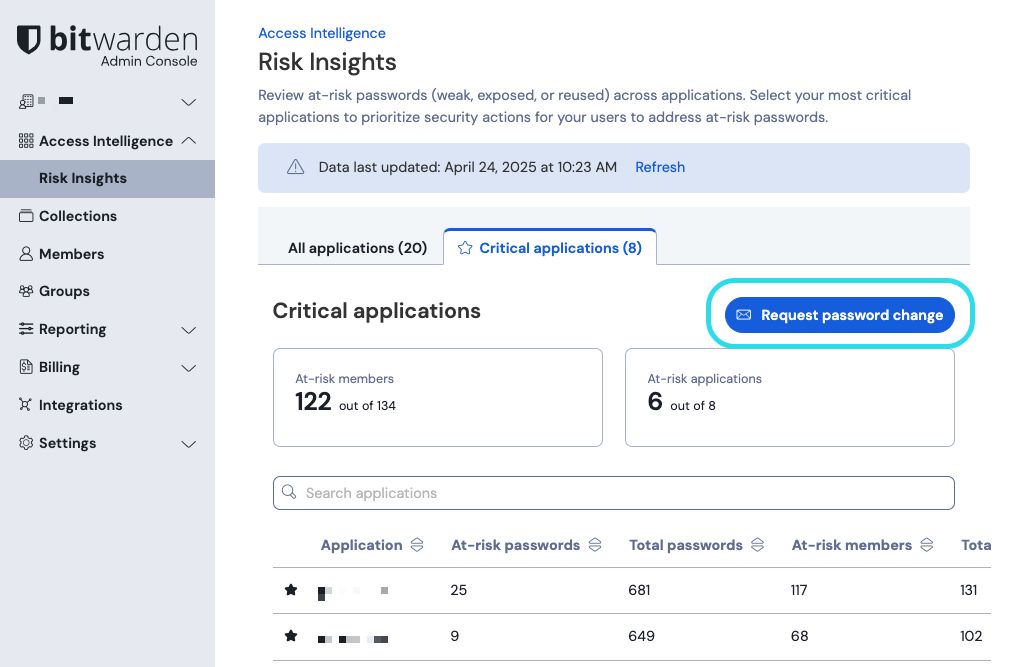Focus the Search applications field
The height and width of the screenshot is (667, 1013).
pyautogui.click(x=613, y=493)
